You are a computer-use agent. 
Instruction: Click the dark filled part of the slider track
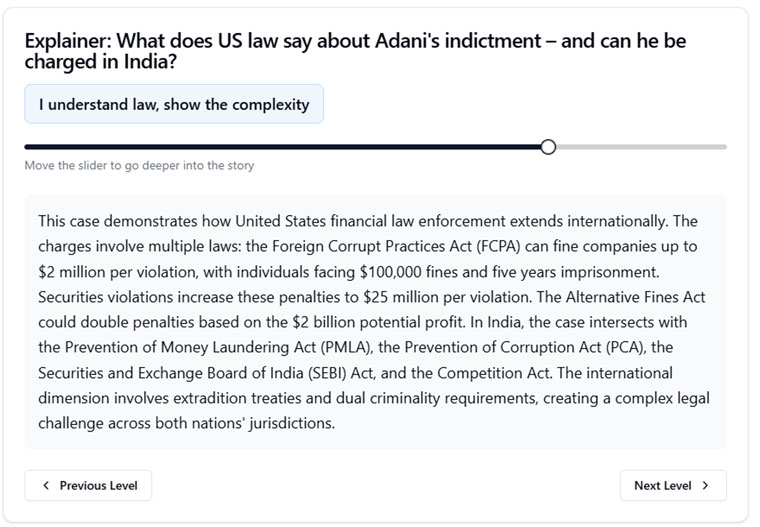click(x=280, y=147)
